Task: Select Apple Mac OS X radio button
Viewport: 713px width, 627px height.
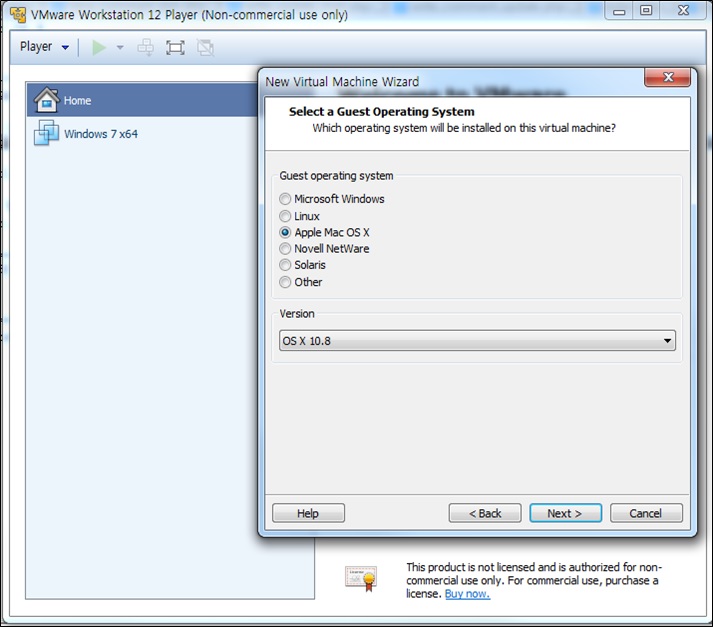Action: coord(285,232)
